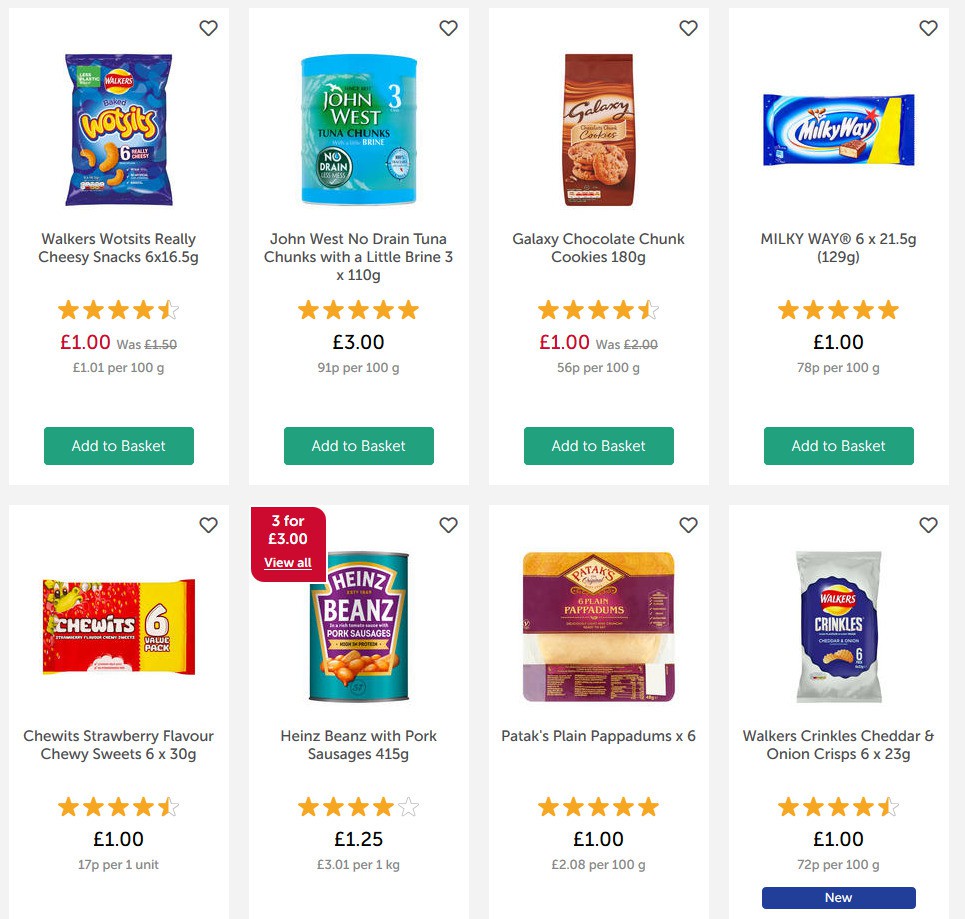Open the Heinz Beanz product title link
965x919 pixels.
358,744
